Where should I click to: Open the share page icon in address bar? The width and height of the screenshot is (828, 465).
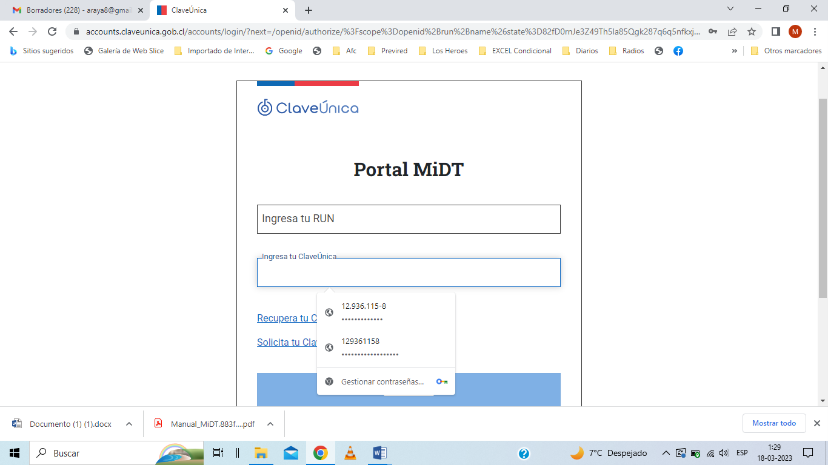(732, 32)
